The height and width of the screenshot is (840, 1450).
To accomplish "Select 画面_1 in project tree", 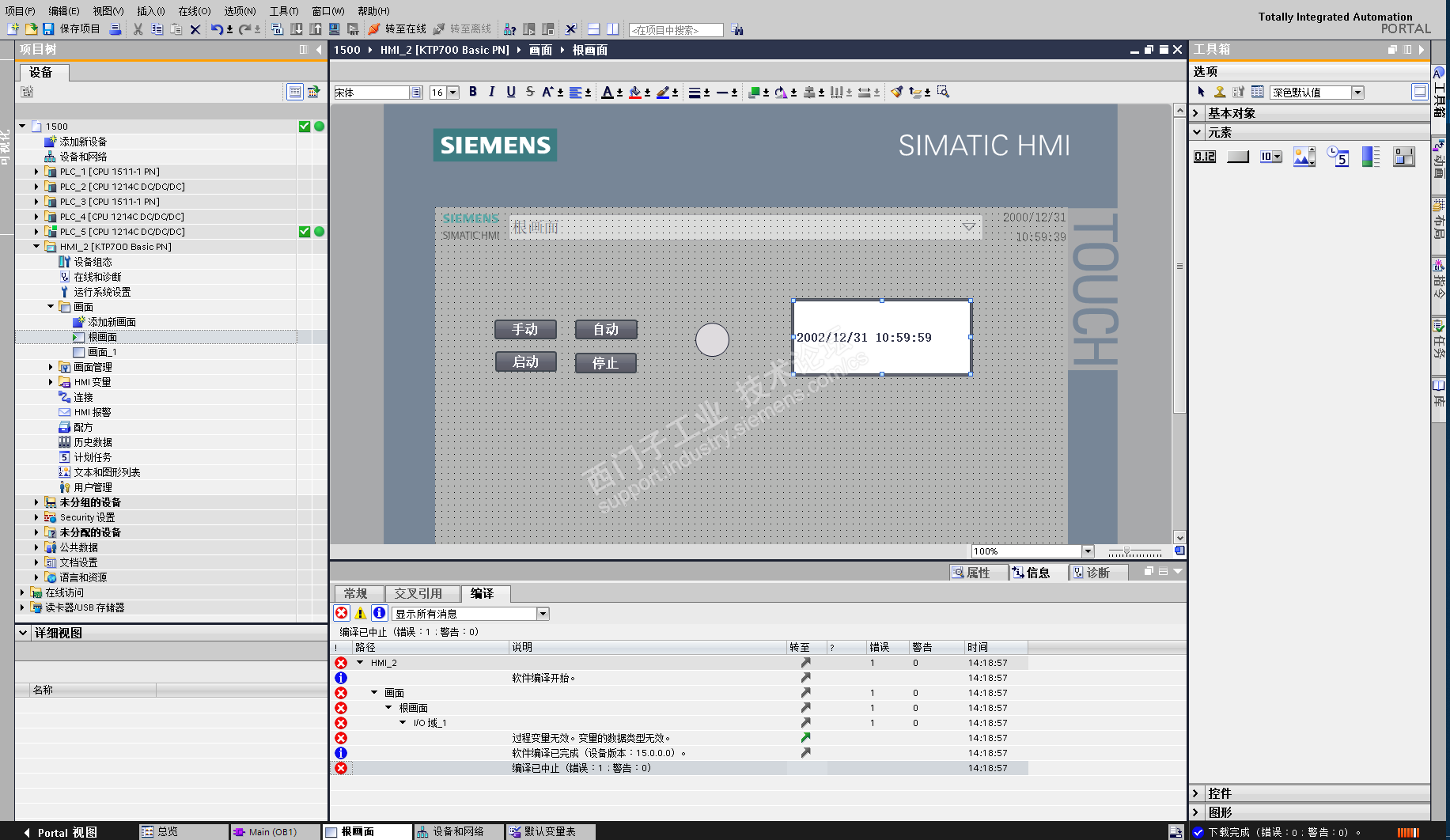I will pos(102,352).
